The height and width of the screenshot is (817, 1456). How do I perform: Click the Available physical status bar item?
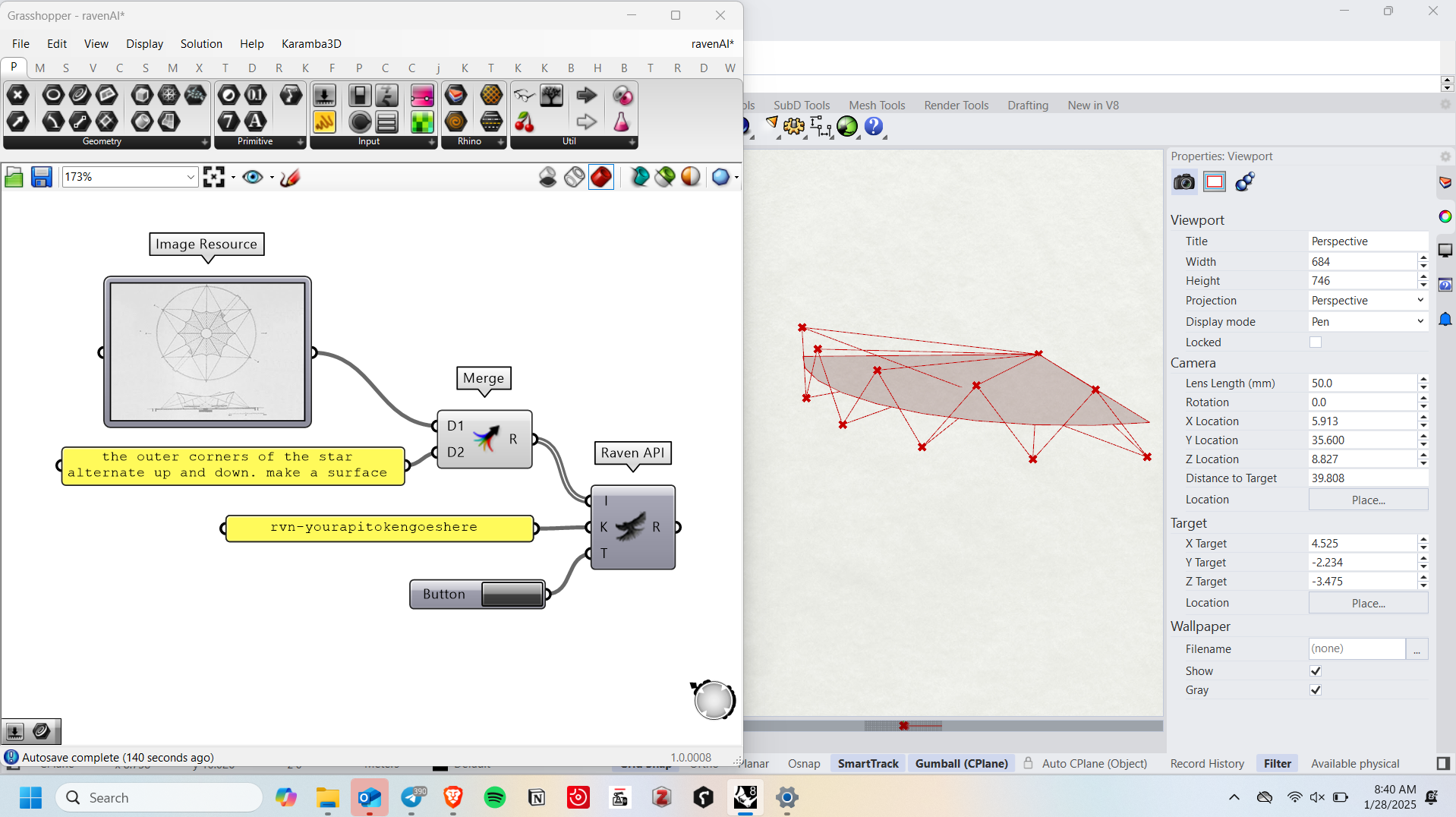[1355, 763]
